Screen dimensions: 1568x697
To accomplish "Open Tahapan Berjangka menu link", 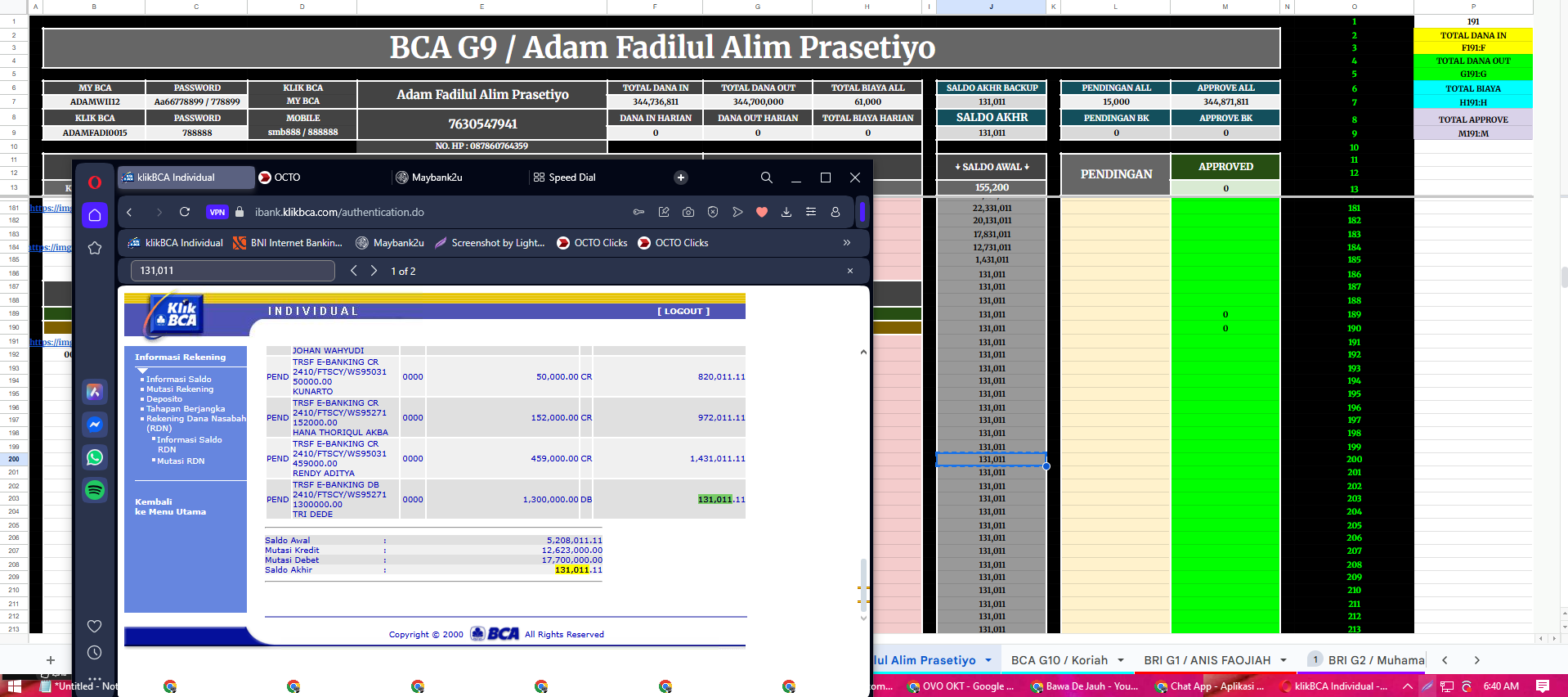I will click(186, 409).
